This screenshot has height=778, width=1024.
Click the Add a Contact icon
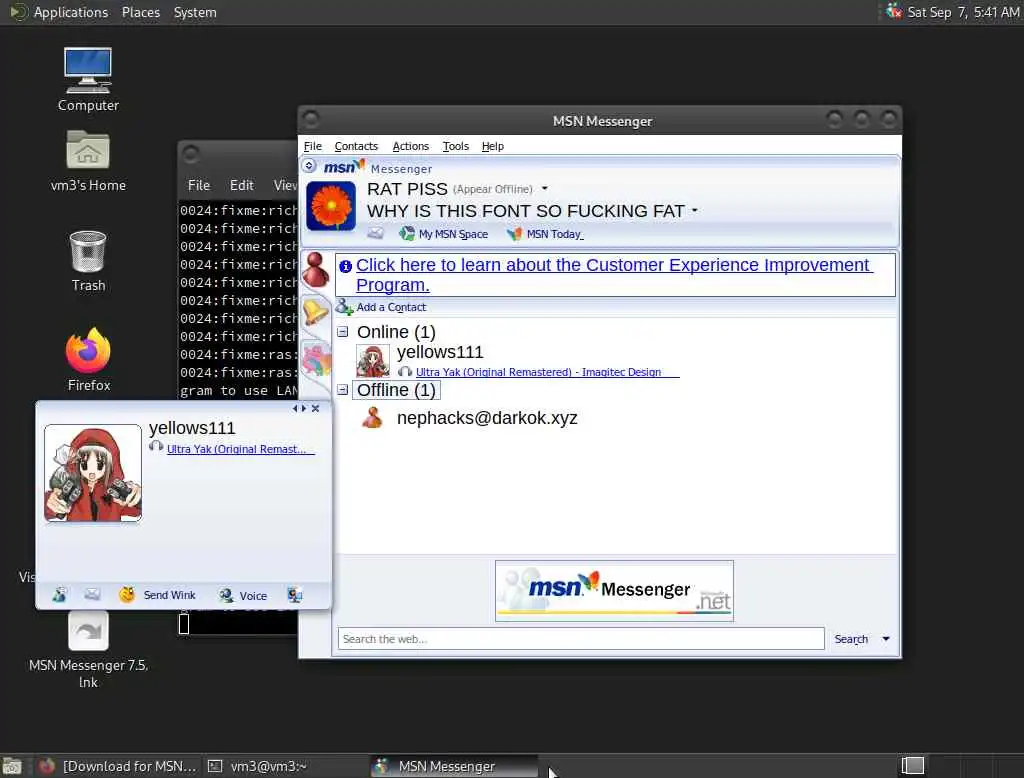coord(344,306)
